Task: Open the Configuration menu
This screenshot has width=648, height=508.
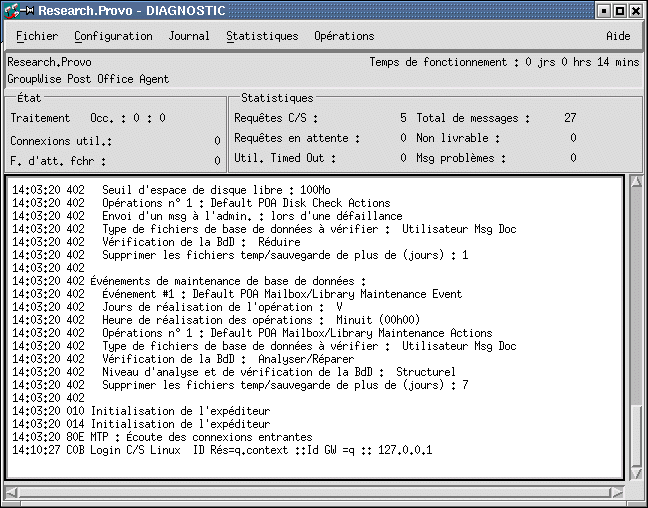Action: coord(113,36)
